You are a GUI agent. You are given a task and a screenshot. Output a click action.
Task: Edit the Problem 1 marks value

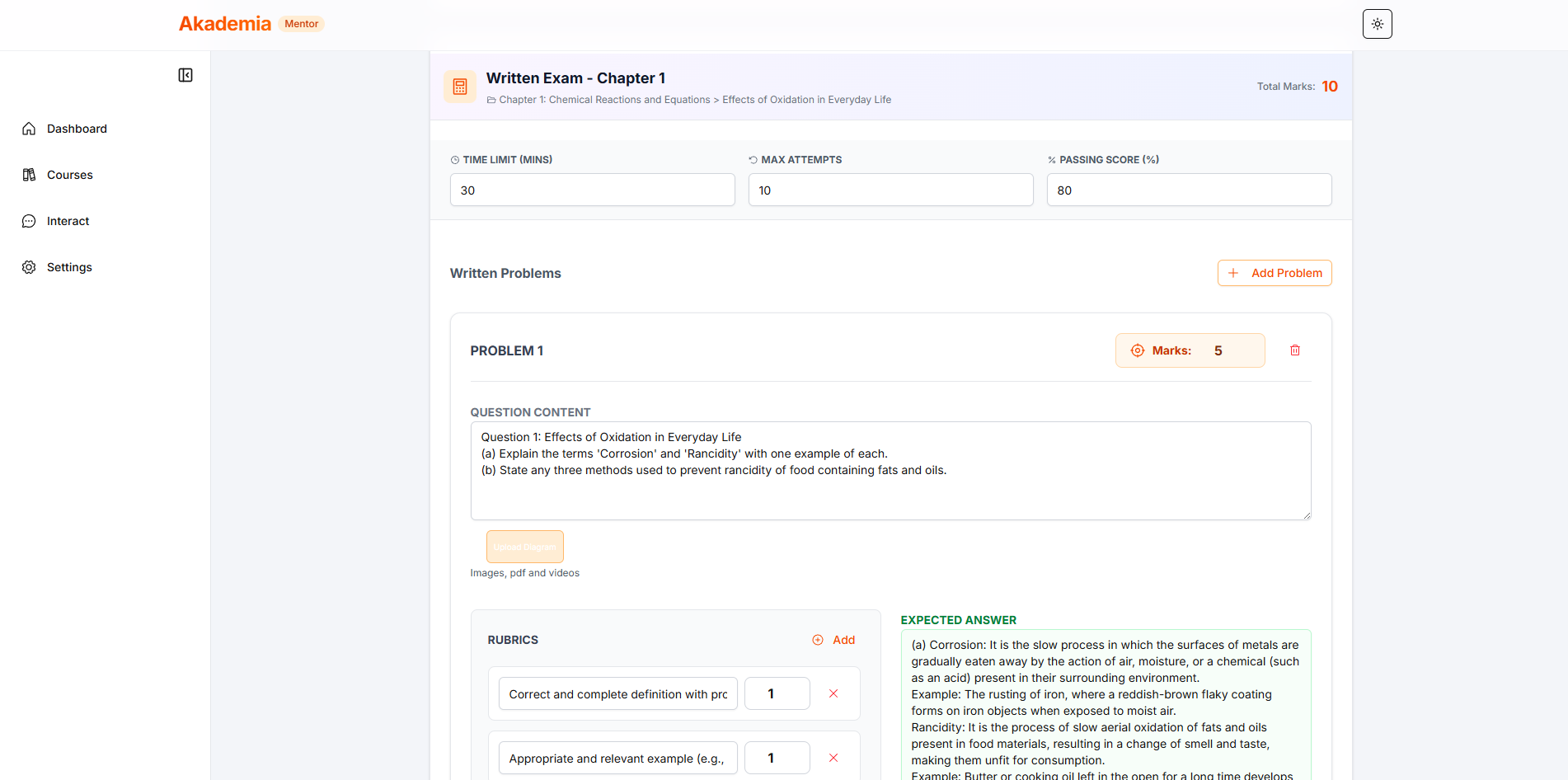tap(1228, 350)
